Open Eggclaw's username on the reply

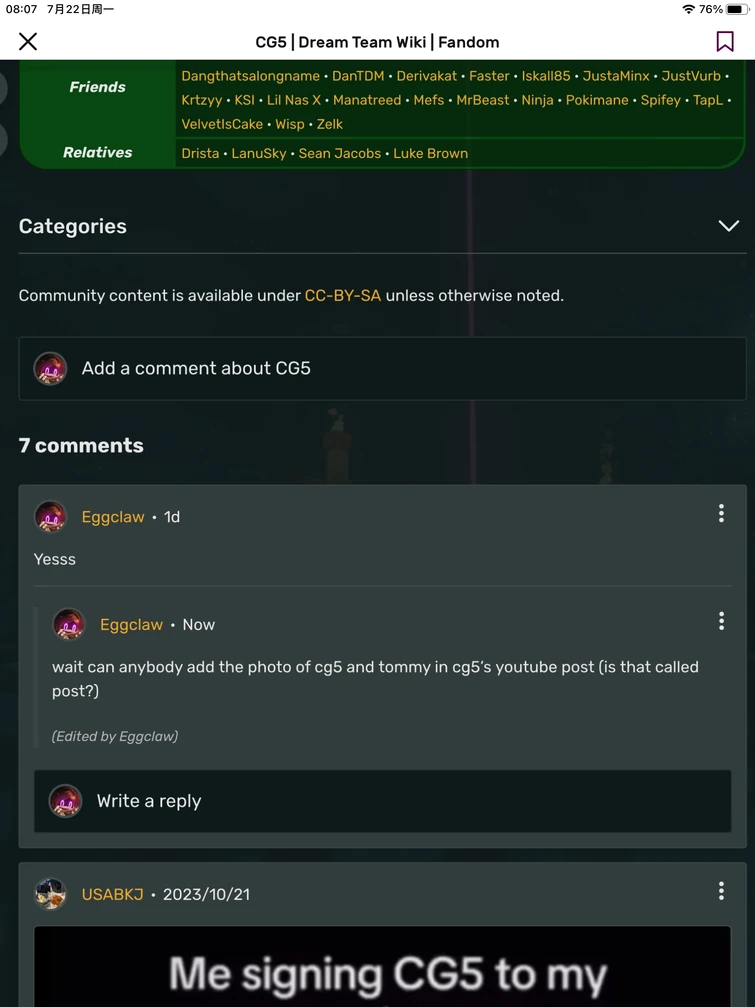tap(131, 624)
